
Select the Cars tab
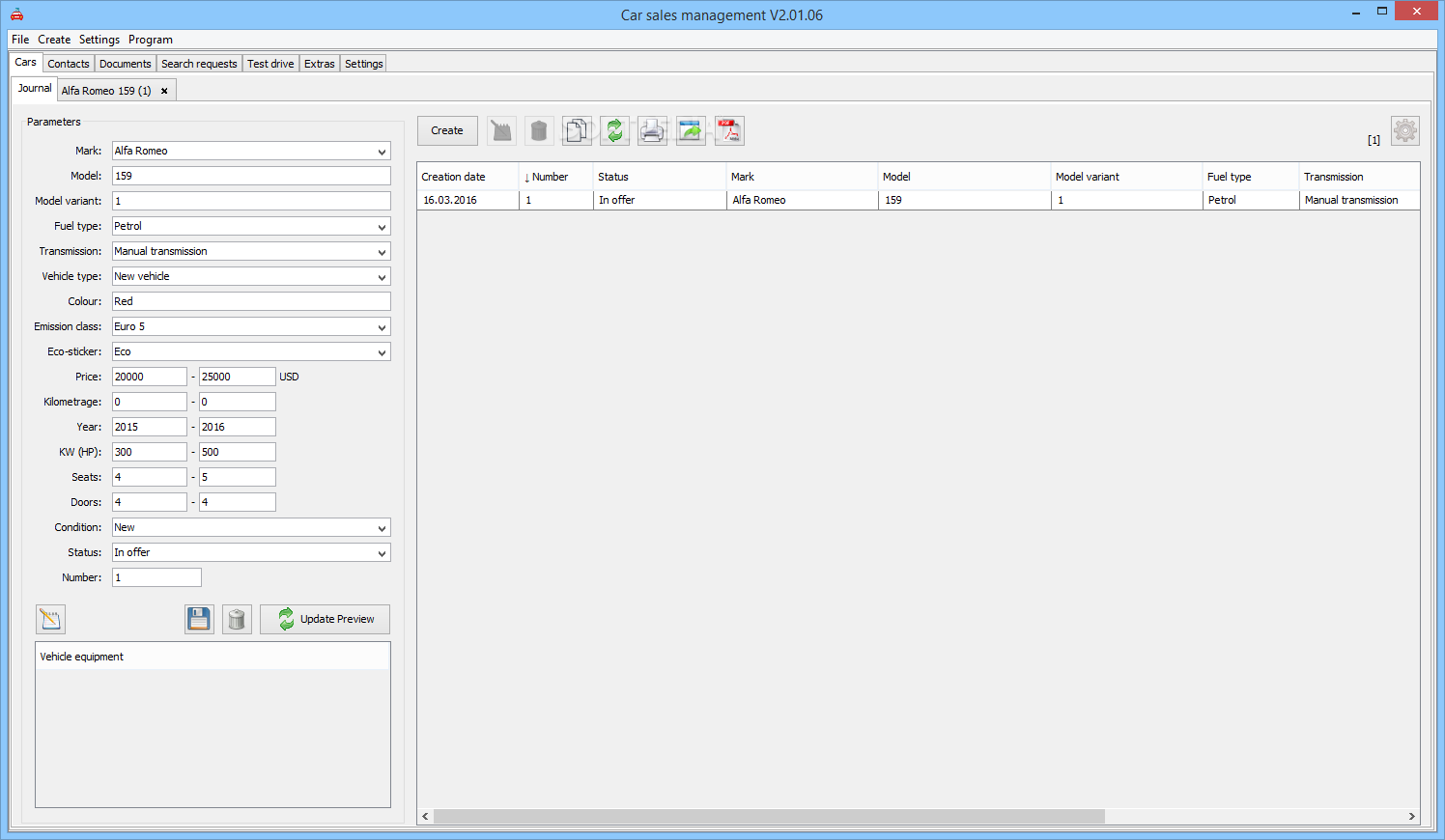tap(26, 62)
